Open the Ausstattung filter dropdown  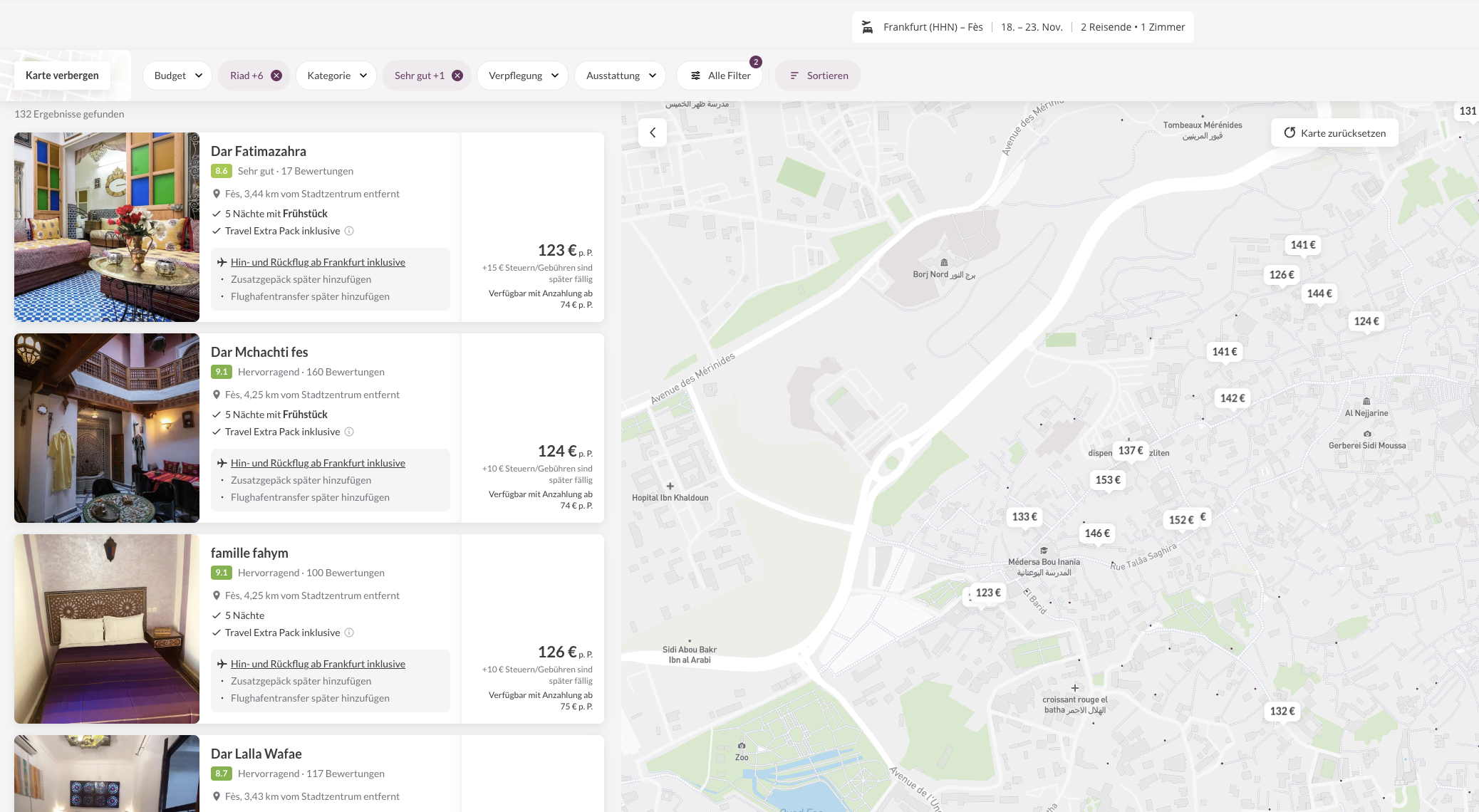click(620, 76)
